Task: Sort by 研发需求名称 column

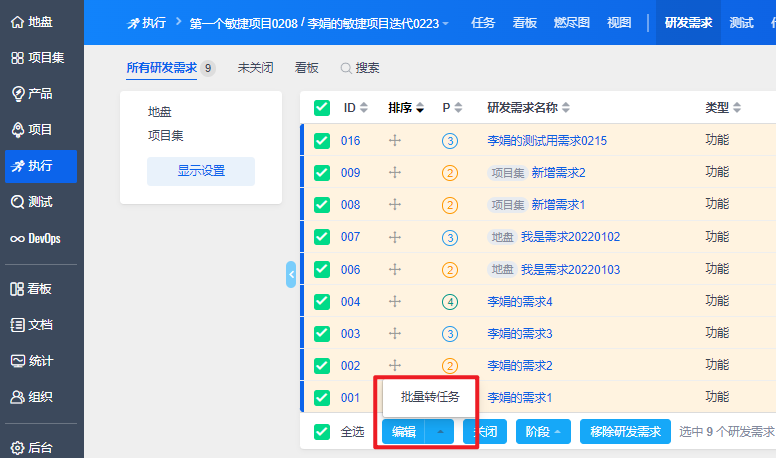Action: (x=529, y=107)
